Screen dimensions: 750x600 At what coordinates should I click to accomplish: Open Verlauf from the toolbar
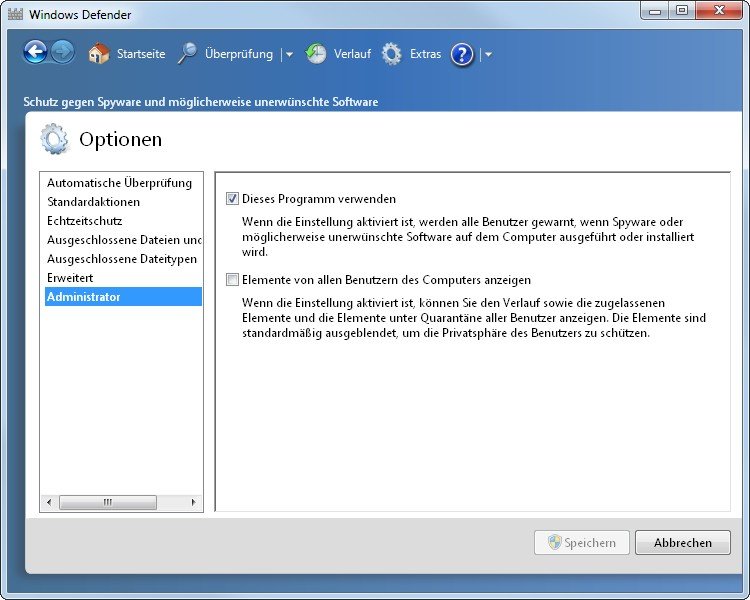click(x=352, y=54)
